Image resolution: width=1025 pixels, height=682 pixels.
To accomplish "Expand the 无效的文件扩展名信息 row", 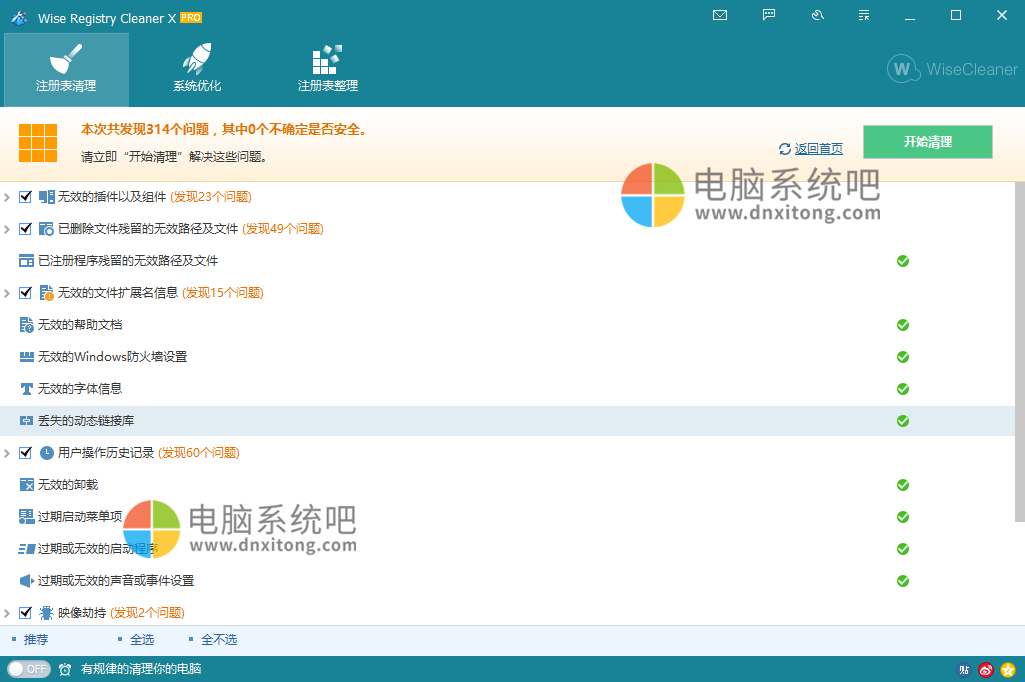I will click(7, 293).
